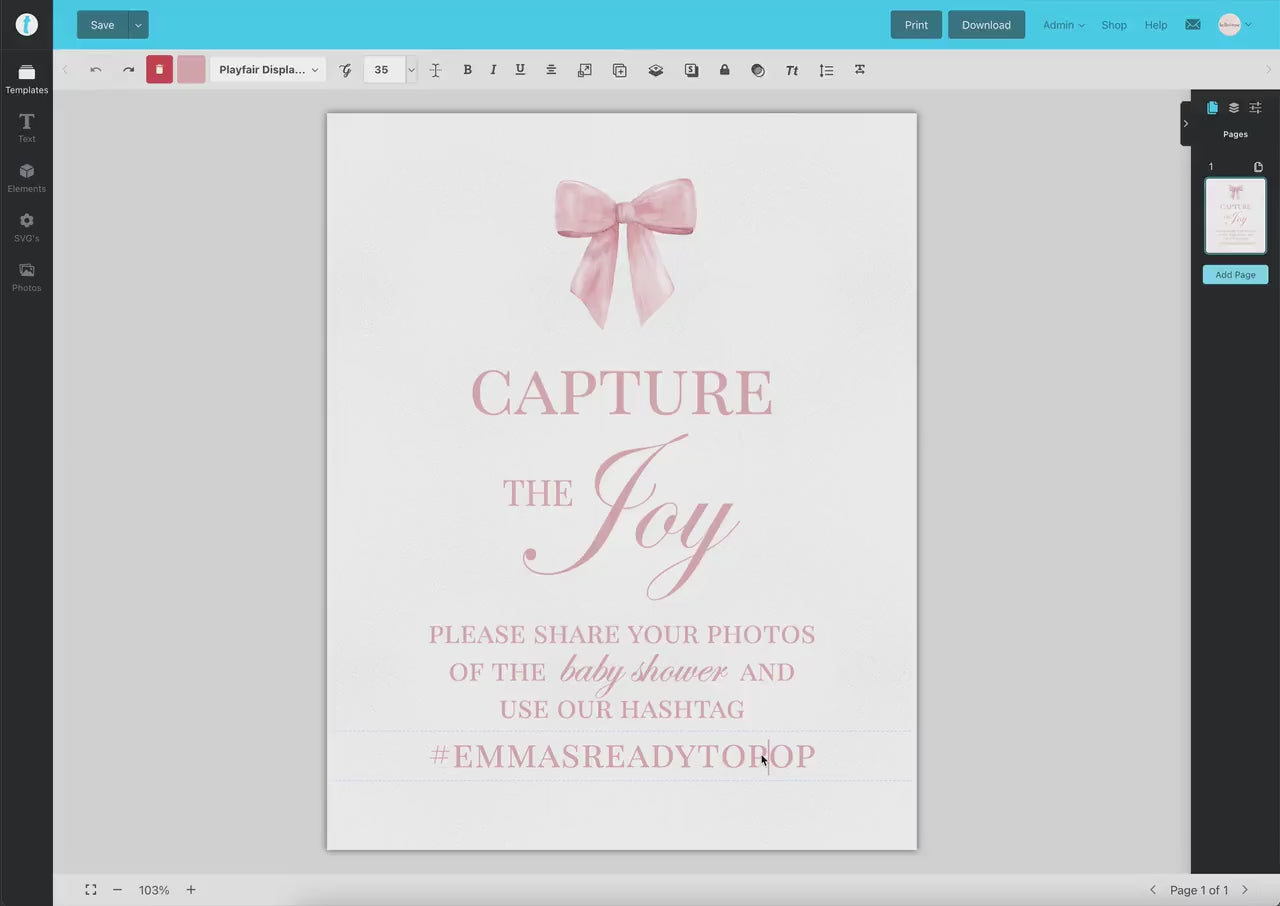Click the resize/scale element icon
1280x906 pixels.
[x=585, y=70]
